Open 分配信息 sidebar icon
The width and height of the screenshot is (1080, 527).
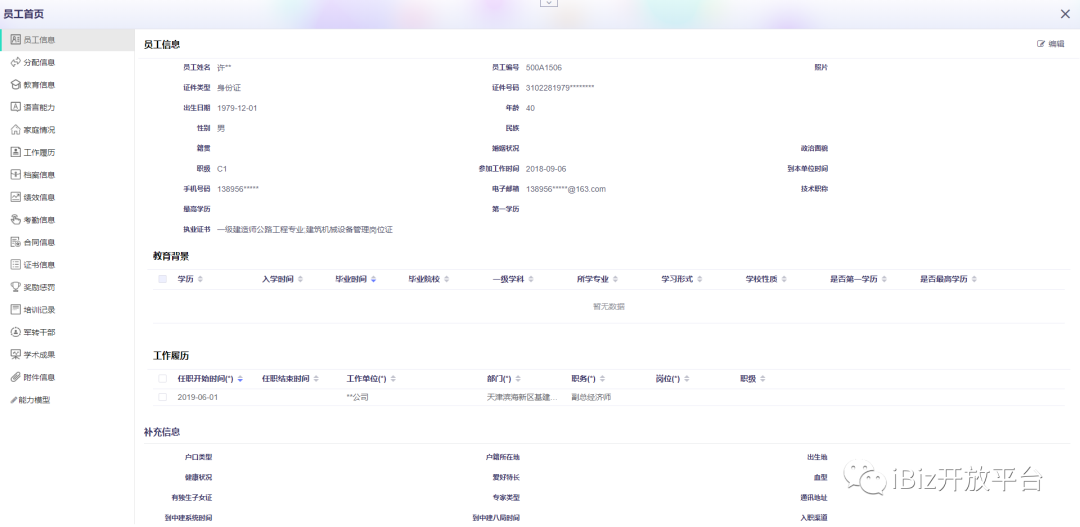[x=16, y=62]
